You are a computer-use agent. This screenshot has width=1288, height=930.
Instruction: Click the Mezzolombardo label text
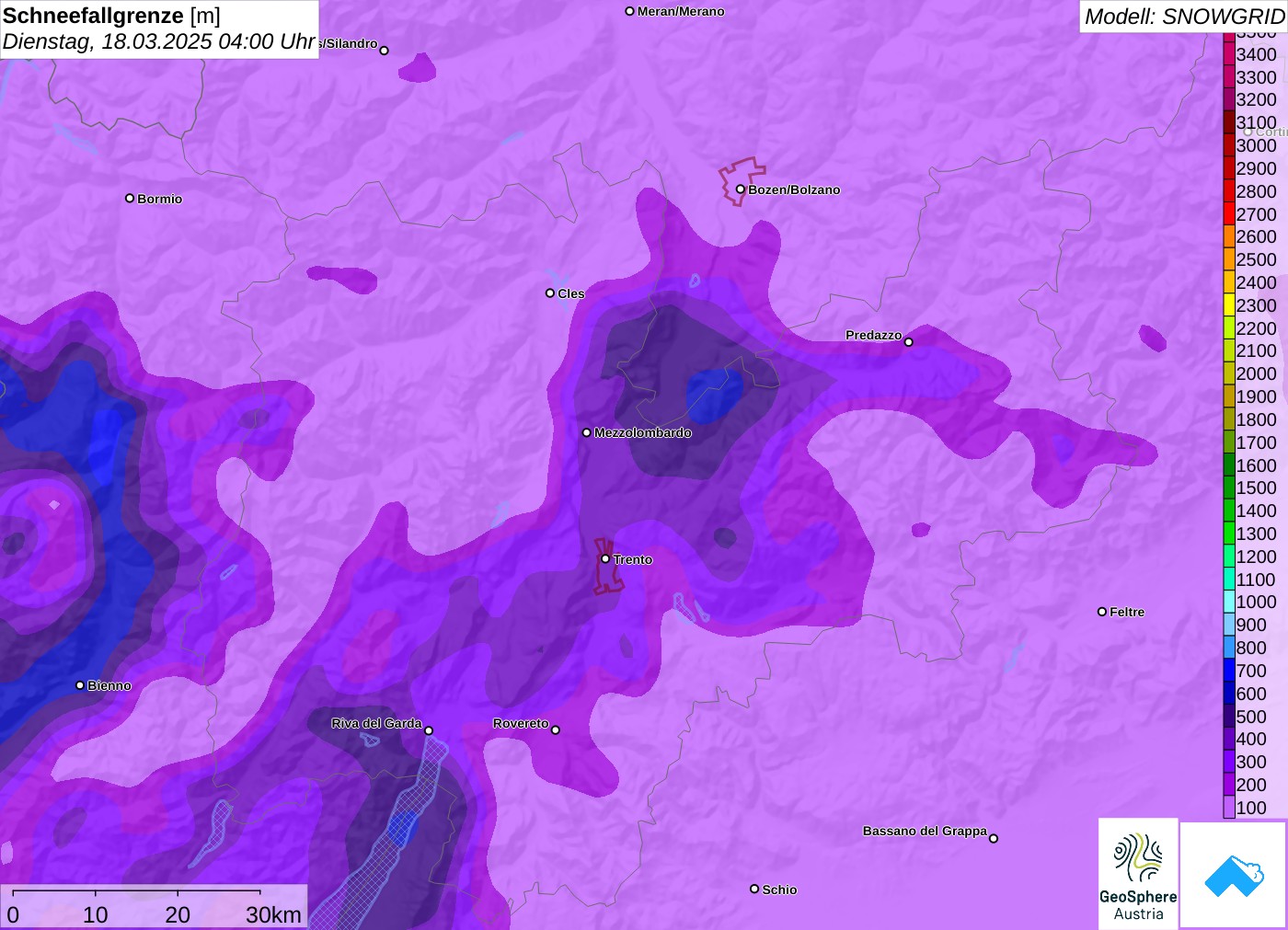point(643,432)
